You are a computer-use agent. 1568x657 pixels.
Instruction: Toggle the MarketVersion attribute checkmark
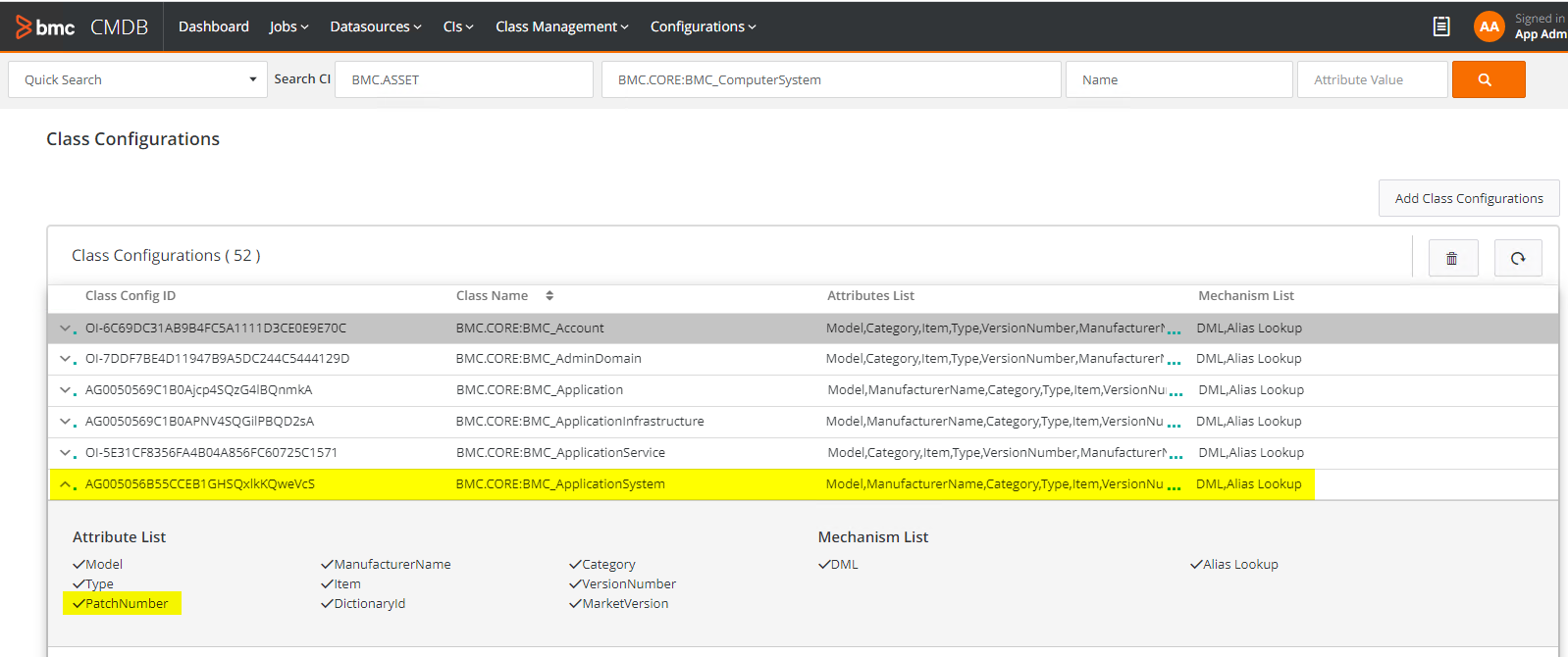[x=575, y=604]
